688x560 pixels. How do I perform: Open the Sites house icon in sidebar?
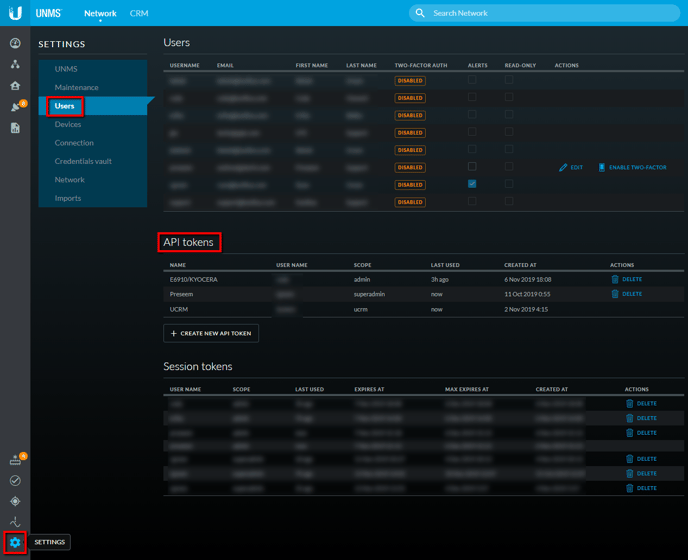click(15, 86)
